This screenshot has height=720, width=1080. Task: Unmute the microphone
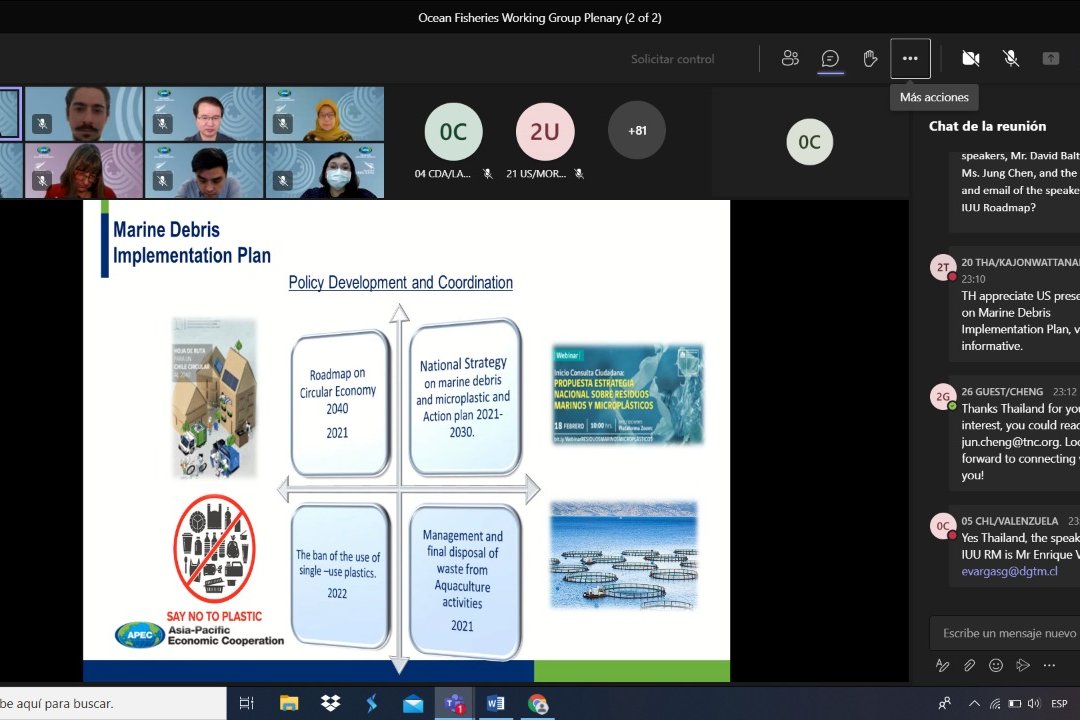tap(1010, 59)
